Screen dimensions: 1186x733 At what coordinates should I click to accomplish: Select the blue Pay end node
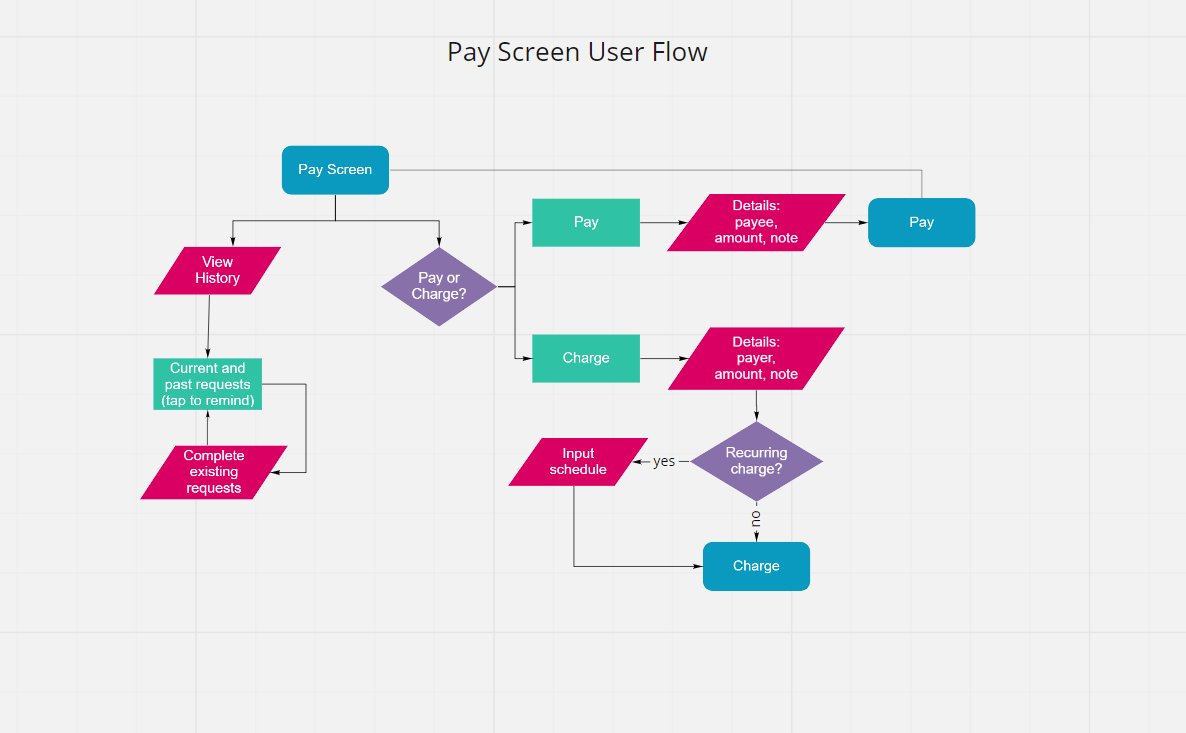921,222
